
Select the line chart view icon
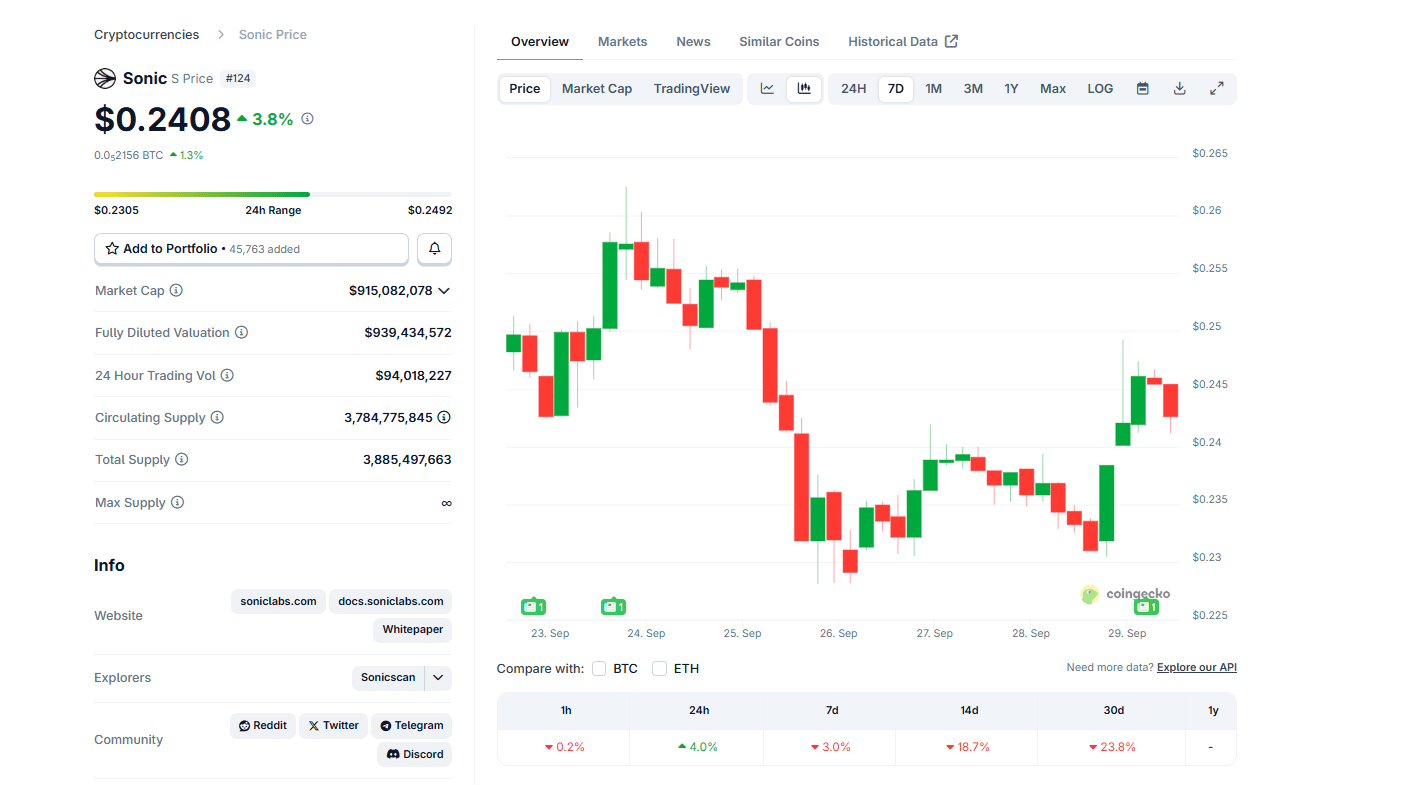tap(766, 88)
